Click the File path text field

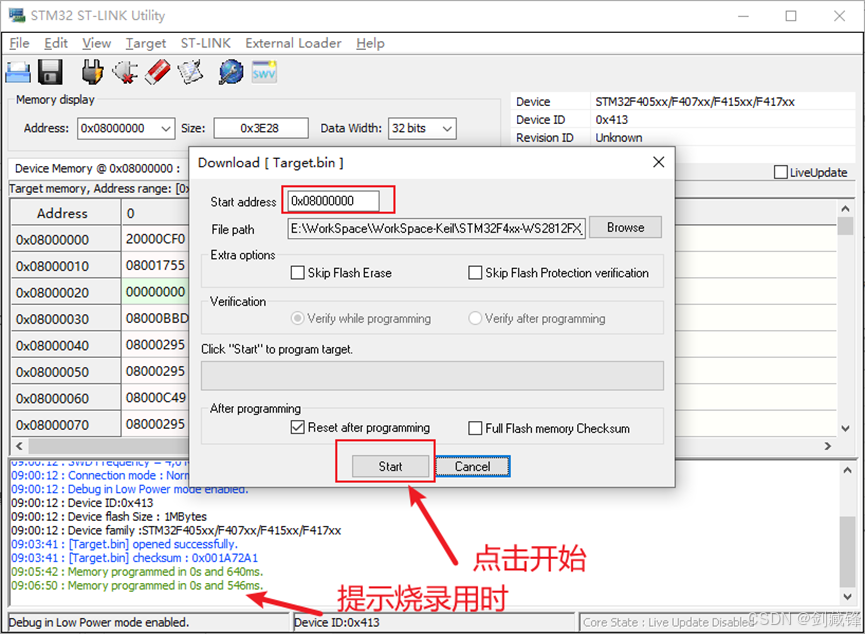point(436,228)
